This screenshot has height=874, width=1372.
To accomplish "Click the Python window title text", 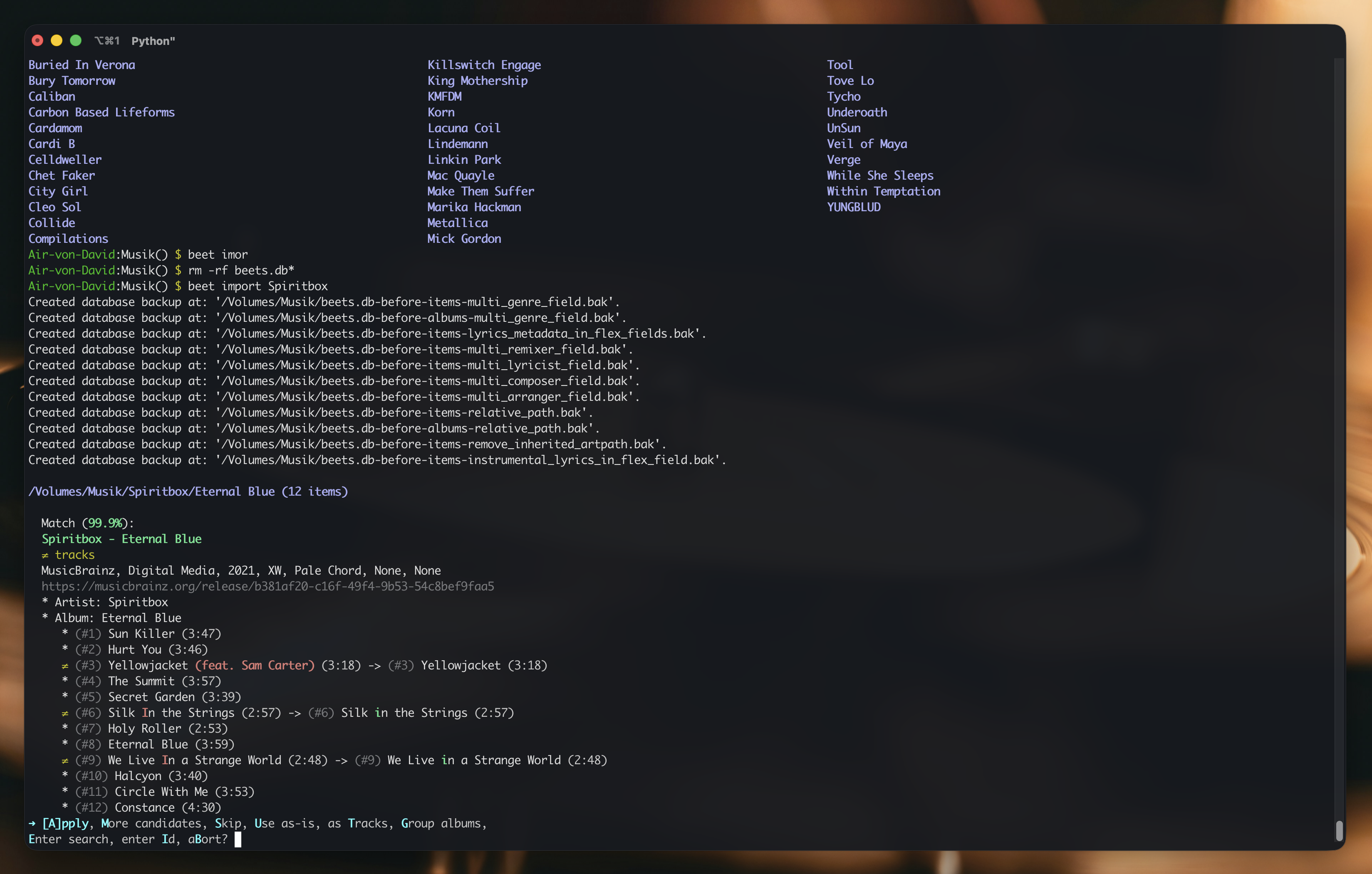I will click(153, 41).
